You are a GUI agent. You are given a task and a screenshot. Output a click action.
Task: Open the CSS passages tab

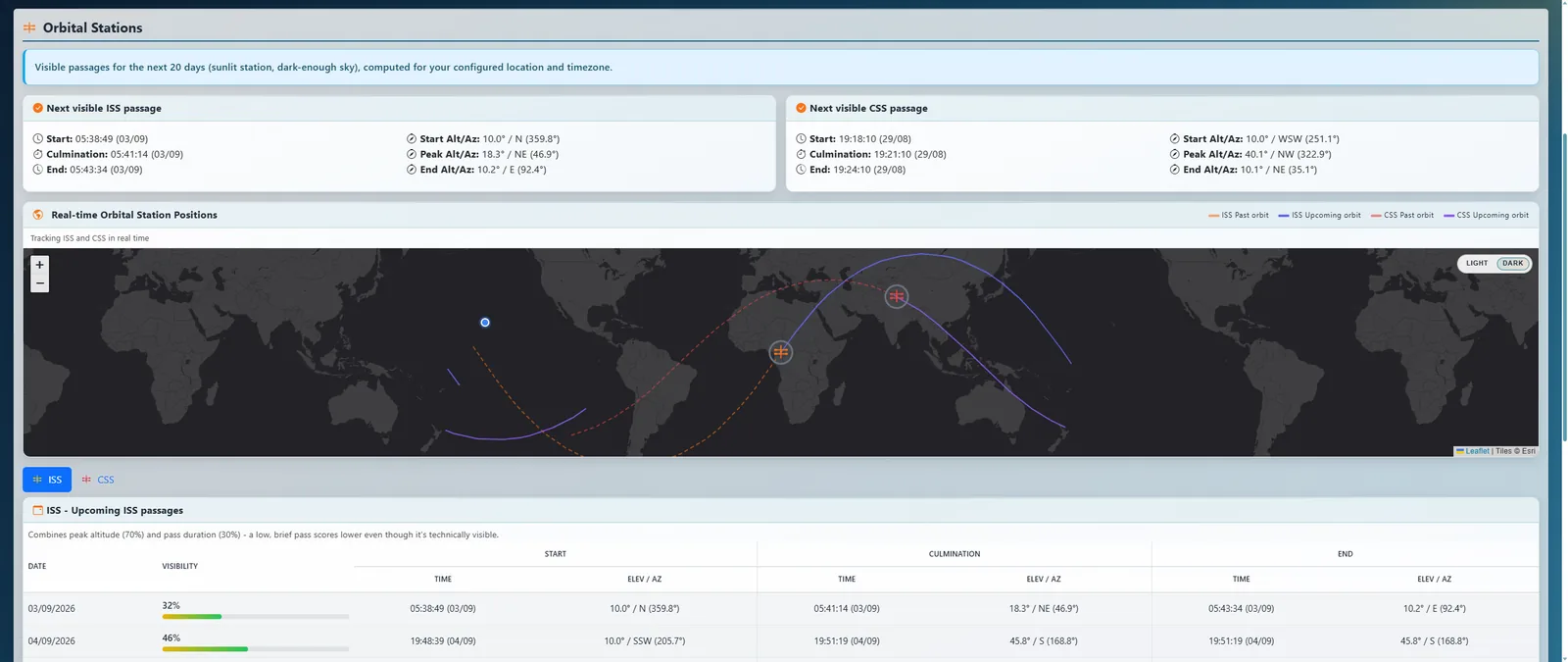pyautogui.click(x=98, y=480)
